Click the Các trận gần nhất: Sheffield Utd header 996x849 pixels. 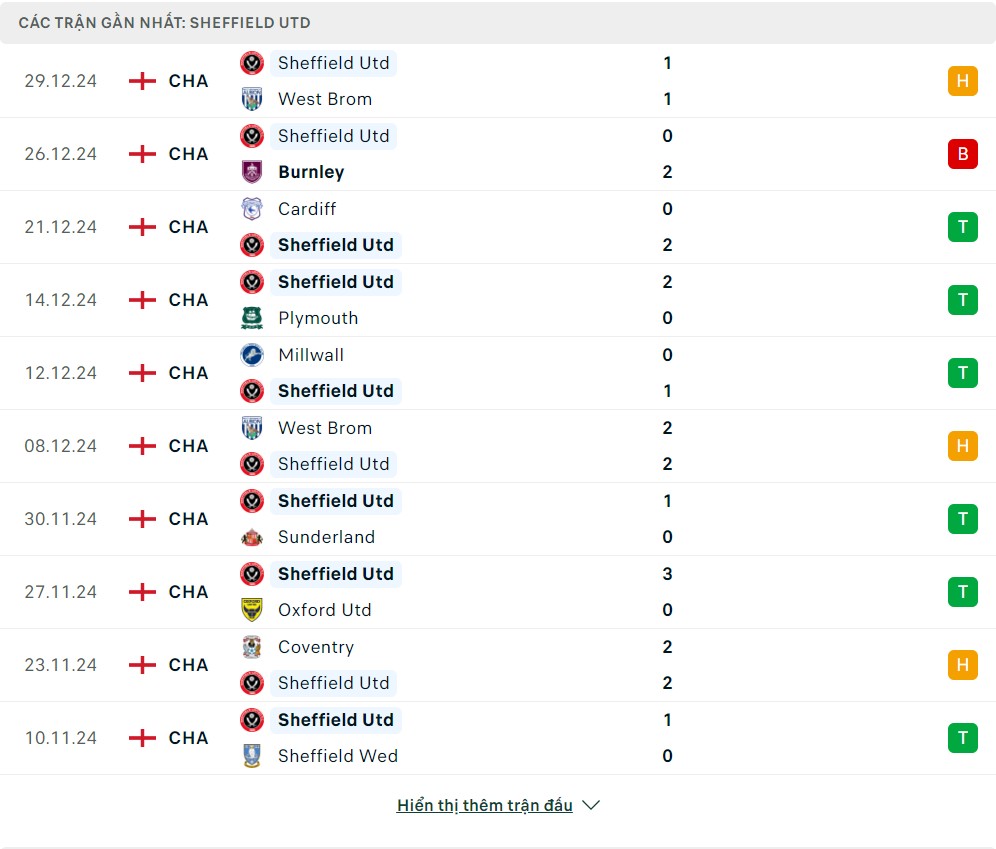click(x=165, y=23)
